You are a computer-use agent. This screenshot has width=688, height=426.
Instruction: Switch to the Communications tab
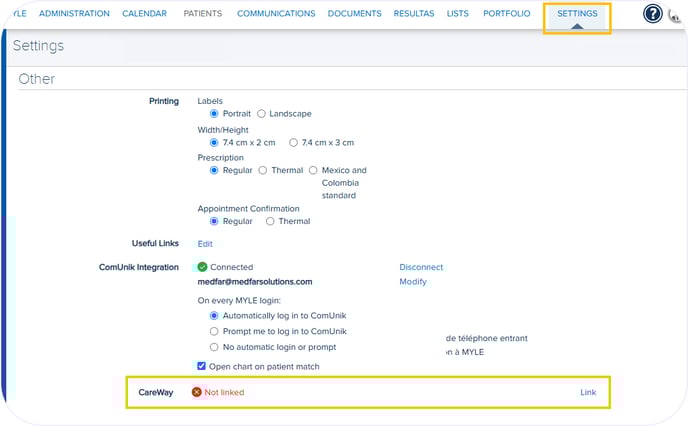click(276, 14)
